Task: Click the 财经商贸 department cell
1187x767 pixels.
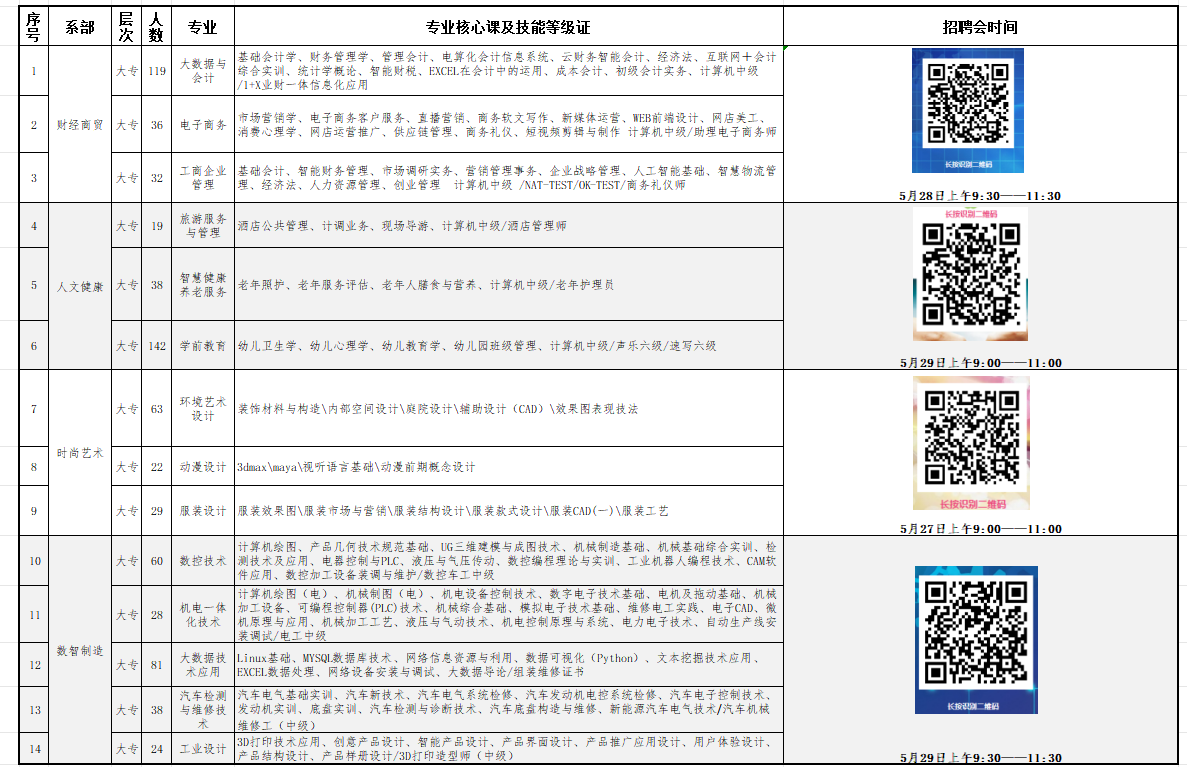Action: tap(80, 125)
